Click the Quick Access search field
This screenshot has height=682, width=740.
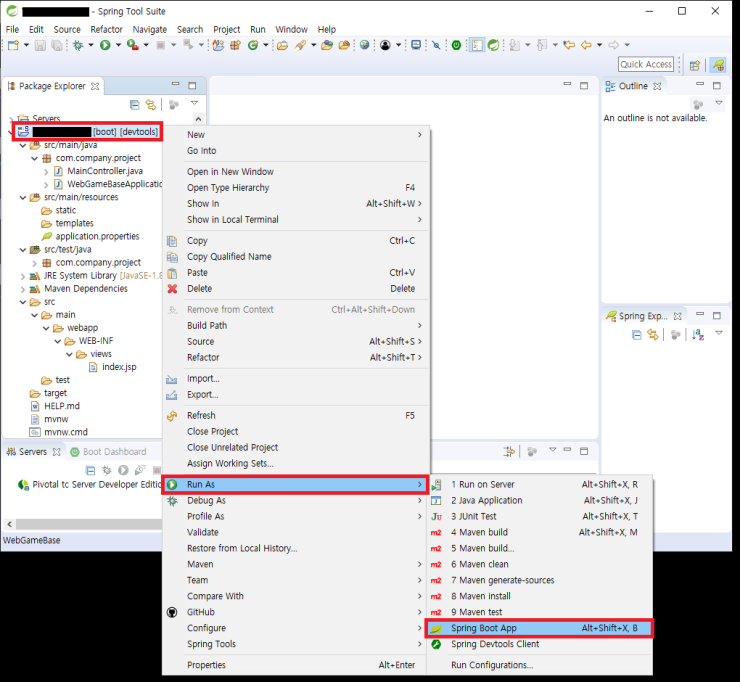646,65
